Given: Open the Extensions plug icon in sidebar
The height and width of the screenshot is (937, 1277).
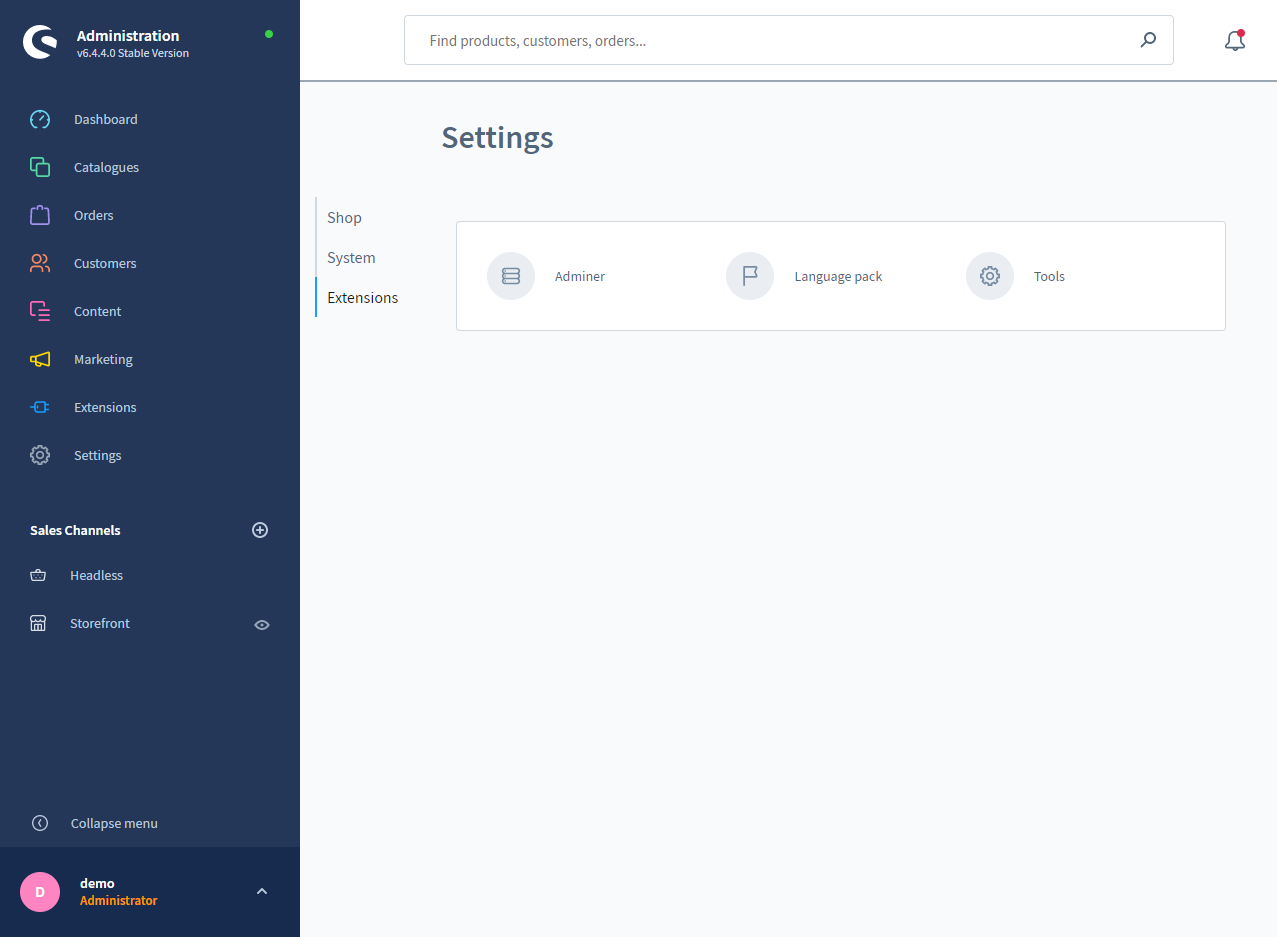Looking at the screenshot, I should point(40,407).
